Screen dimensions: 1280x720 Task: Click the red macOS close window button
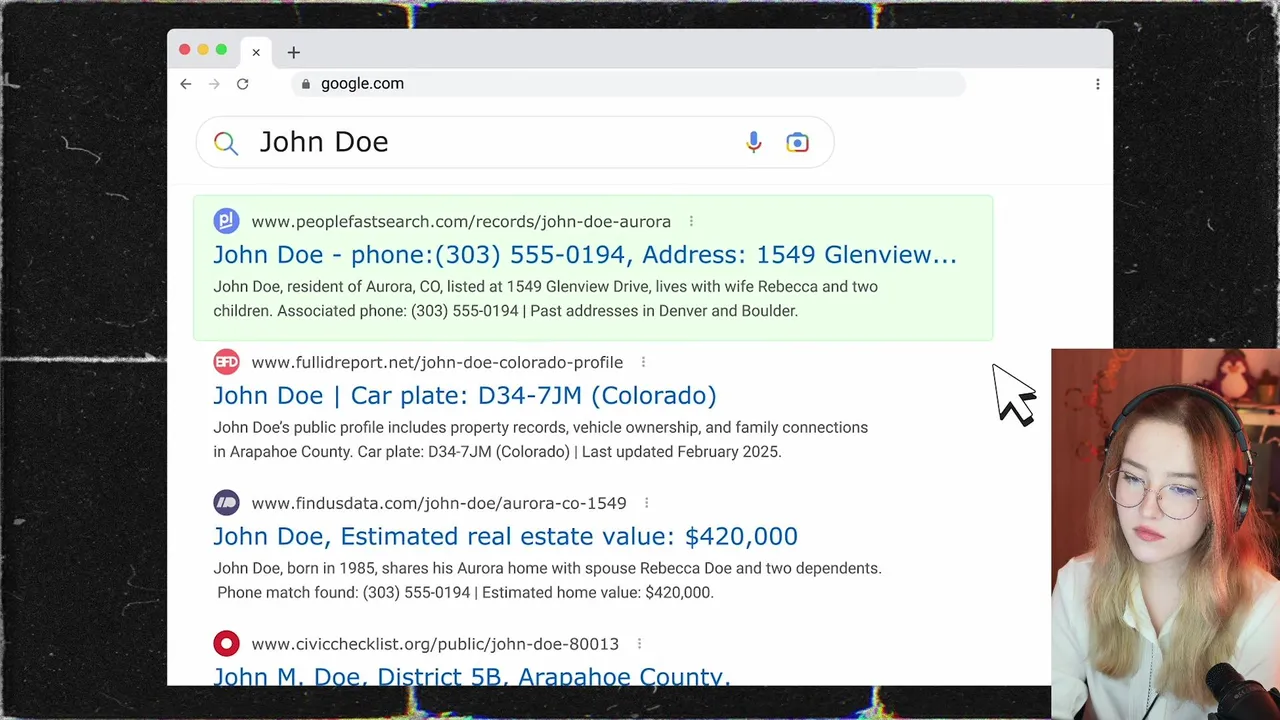(x=185, y=50)
